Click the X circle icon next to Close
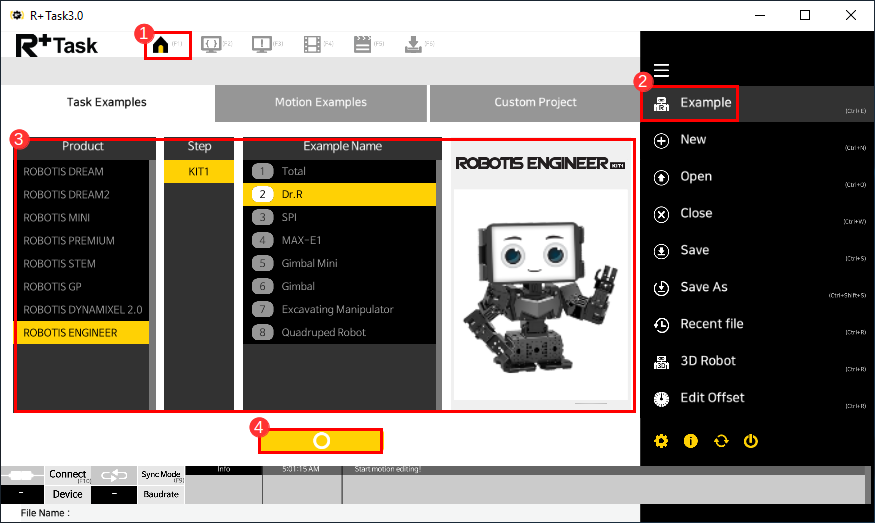Screen dimensions: 875x523 coord(661,214)
